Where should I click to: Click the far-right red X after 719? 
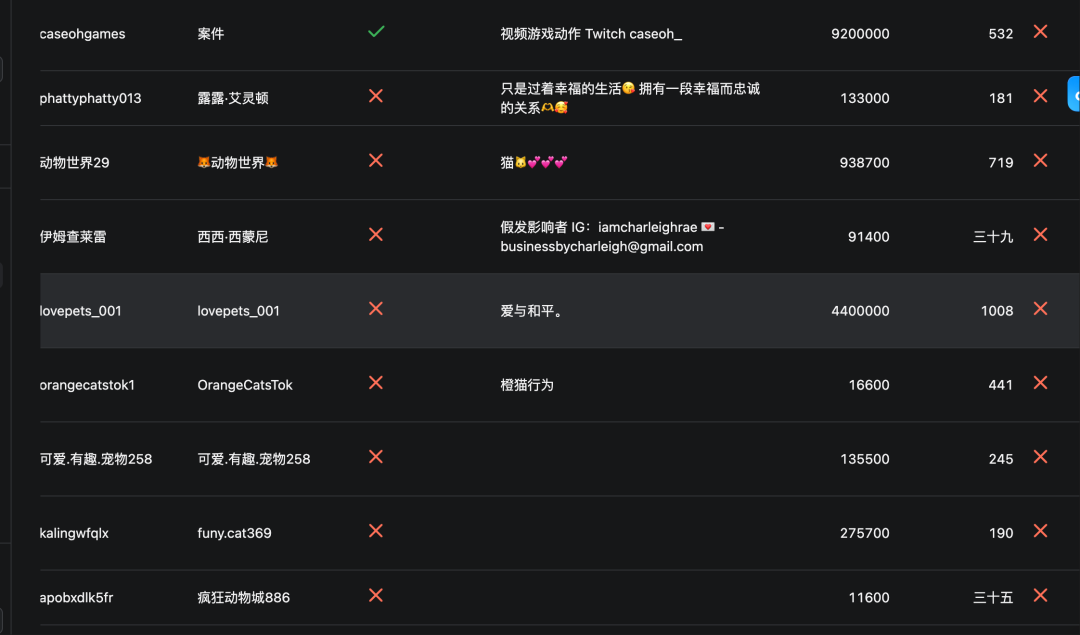point(1040,160)
